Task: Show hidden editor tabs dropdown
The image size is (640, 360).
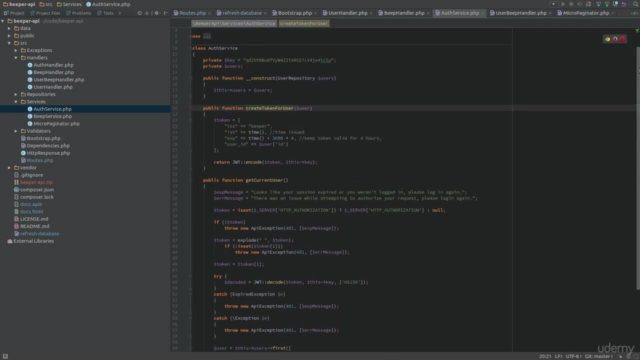Action: pyautogui.click(x=635, y=13)
